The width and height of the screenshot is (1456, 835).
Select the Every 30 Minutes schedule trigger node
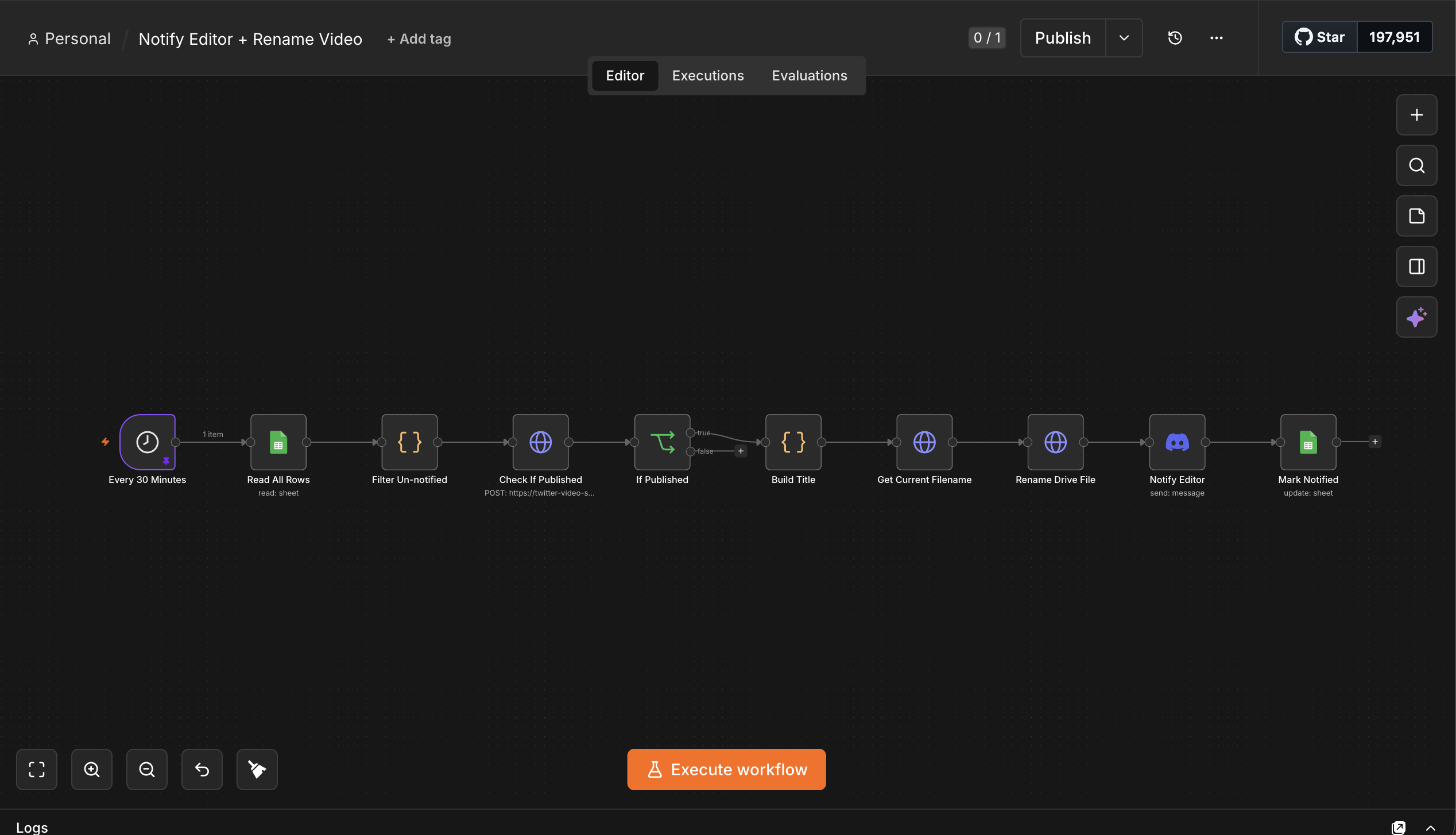(x=147, y=442)
